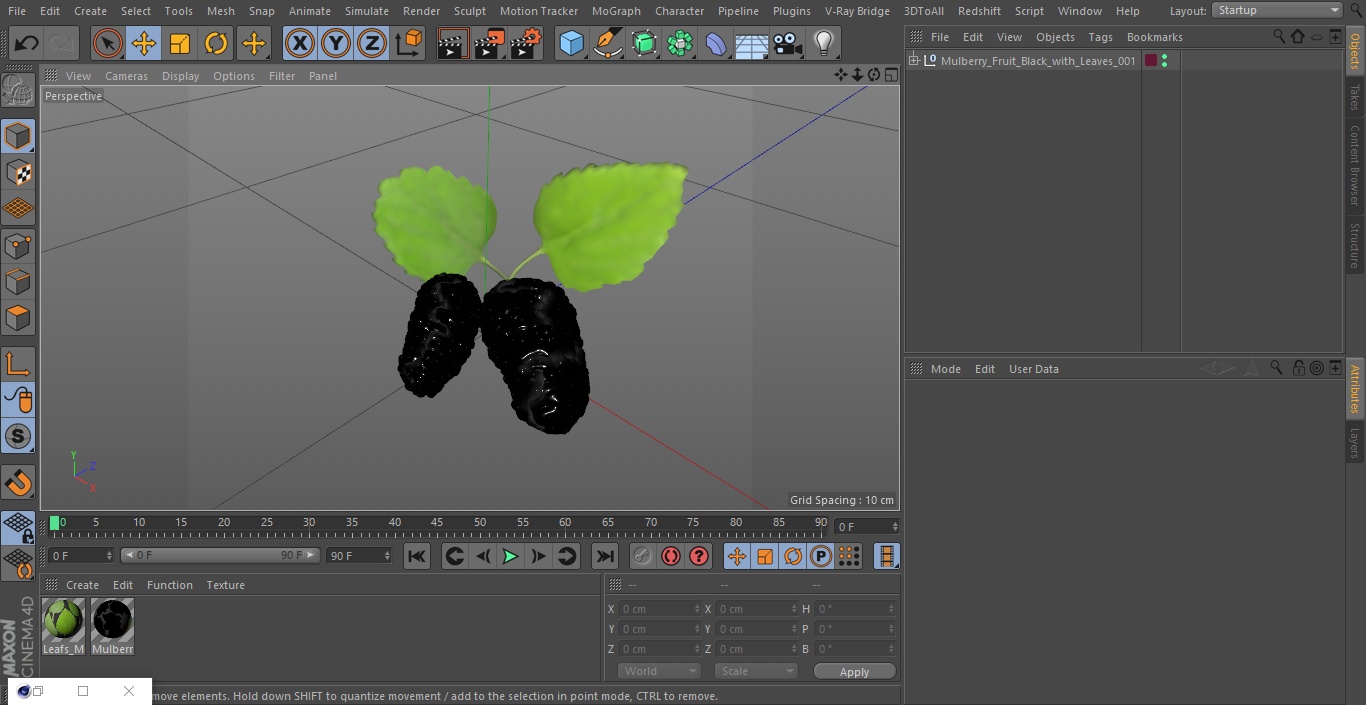Open Objects manager Tags menu
This screenshot has width=1366, height=705.
1100,37
